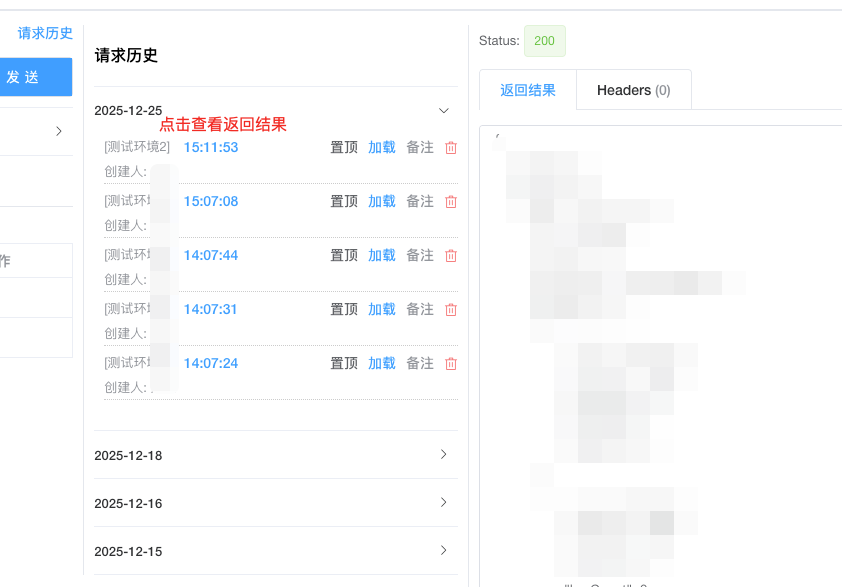
Task: Switch to the Headers tab
Action: pyautogui.click(x=633, y=90)
